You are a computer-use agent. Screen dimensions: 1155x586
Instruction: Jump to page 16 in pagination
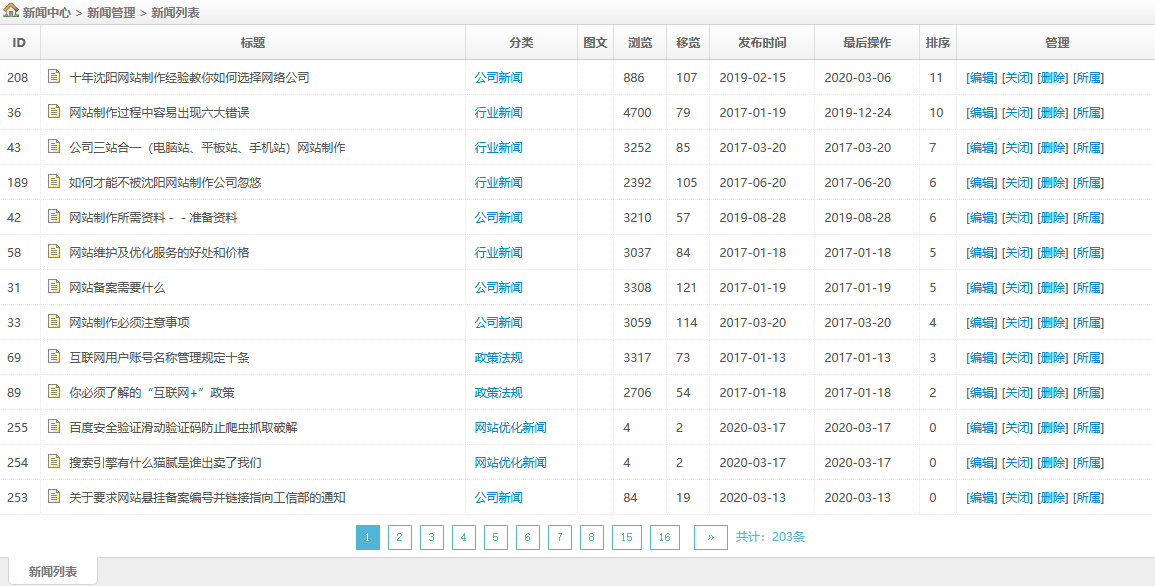pyautogui.click(x=664, y=537)
